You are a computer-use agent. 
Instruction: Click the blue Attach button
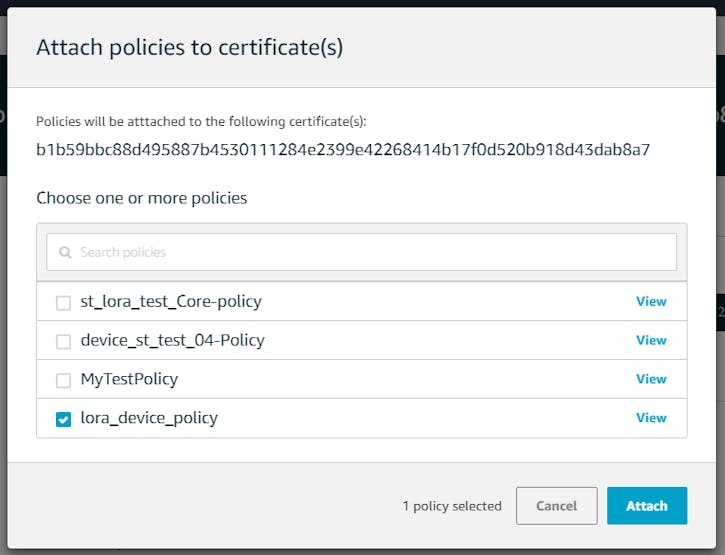click(x=647, y=506)
